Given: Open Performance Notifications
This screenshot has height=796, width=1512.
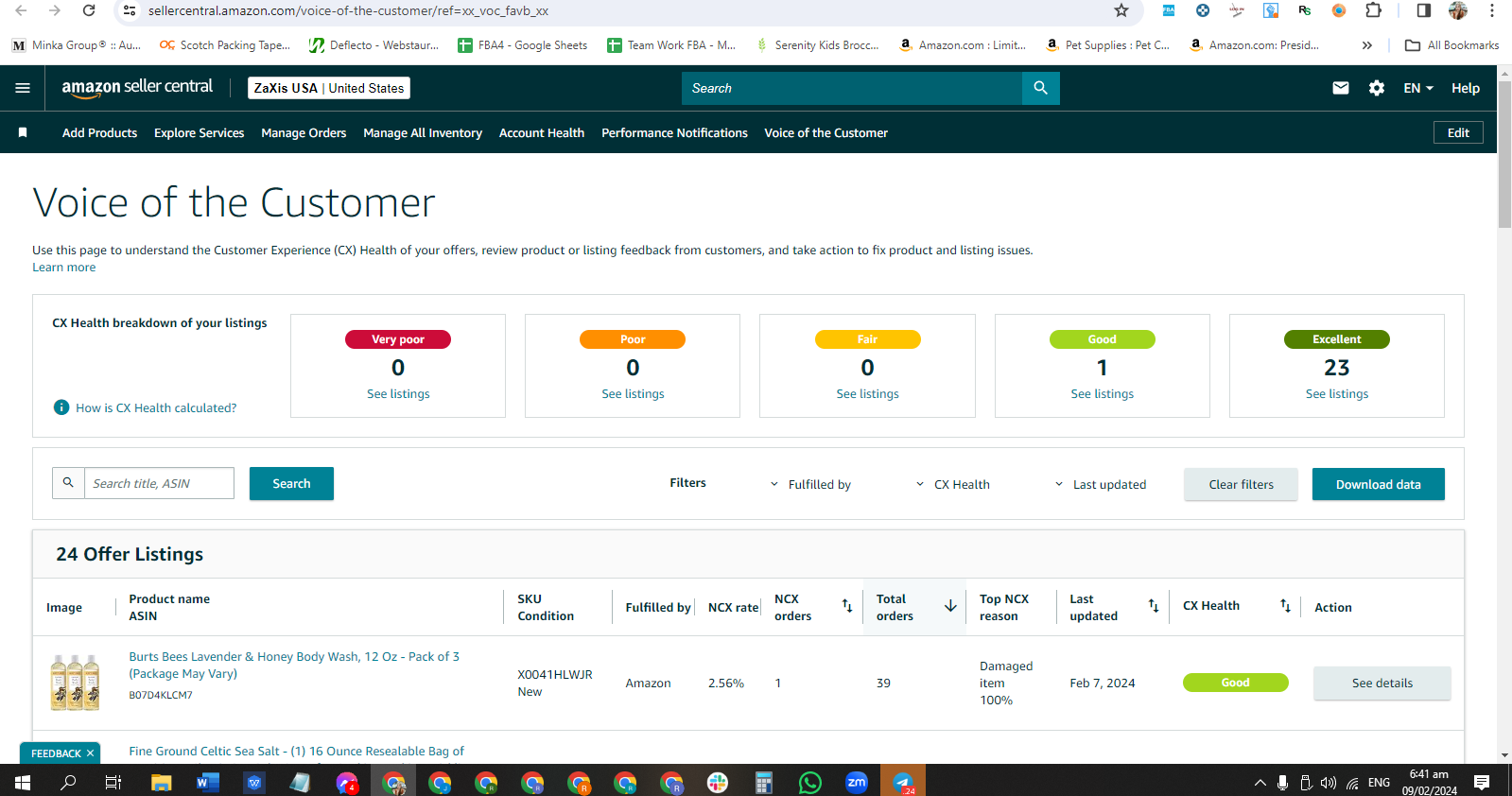Looking at the screenshot, I should click(674, 132).
